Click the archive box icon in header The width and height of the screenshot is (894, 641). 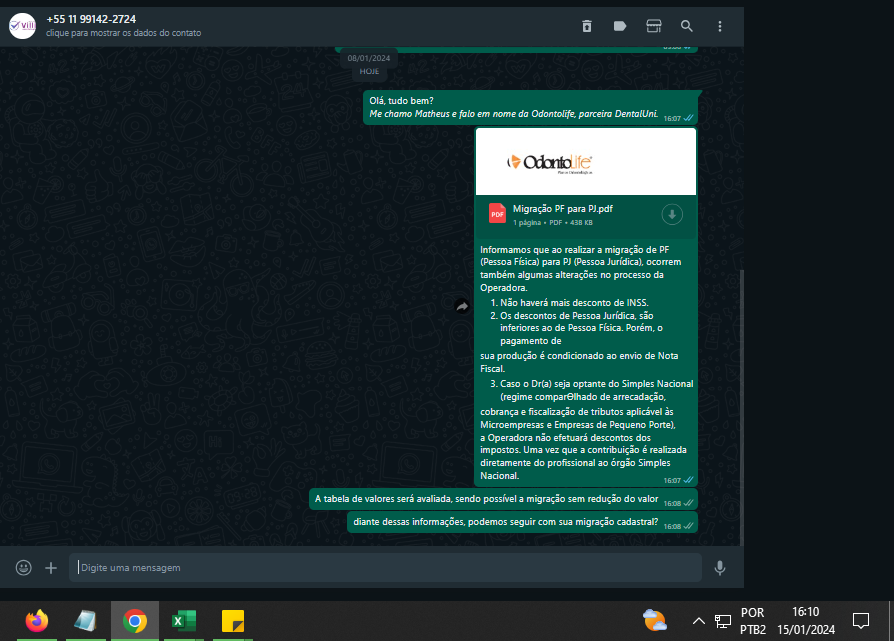653,26
